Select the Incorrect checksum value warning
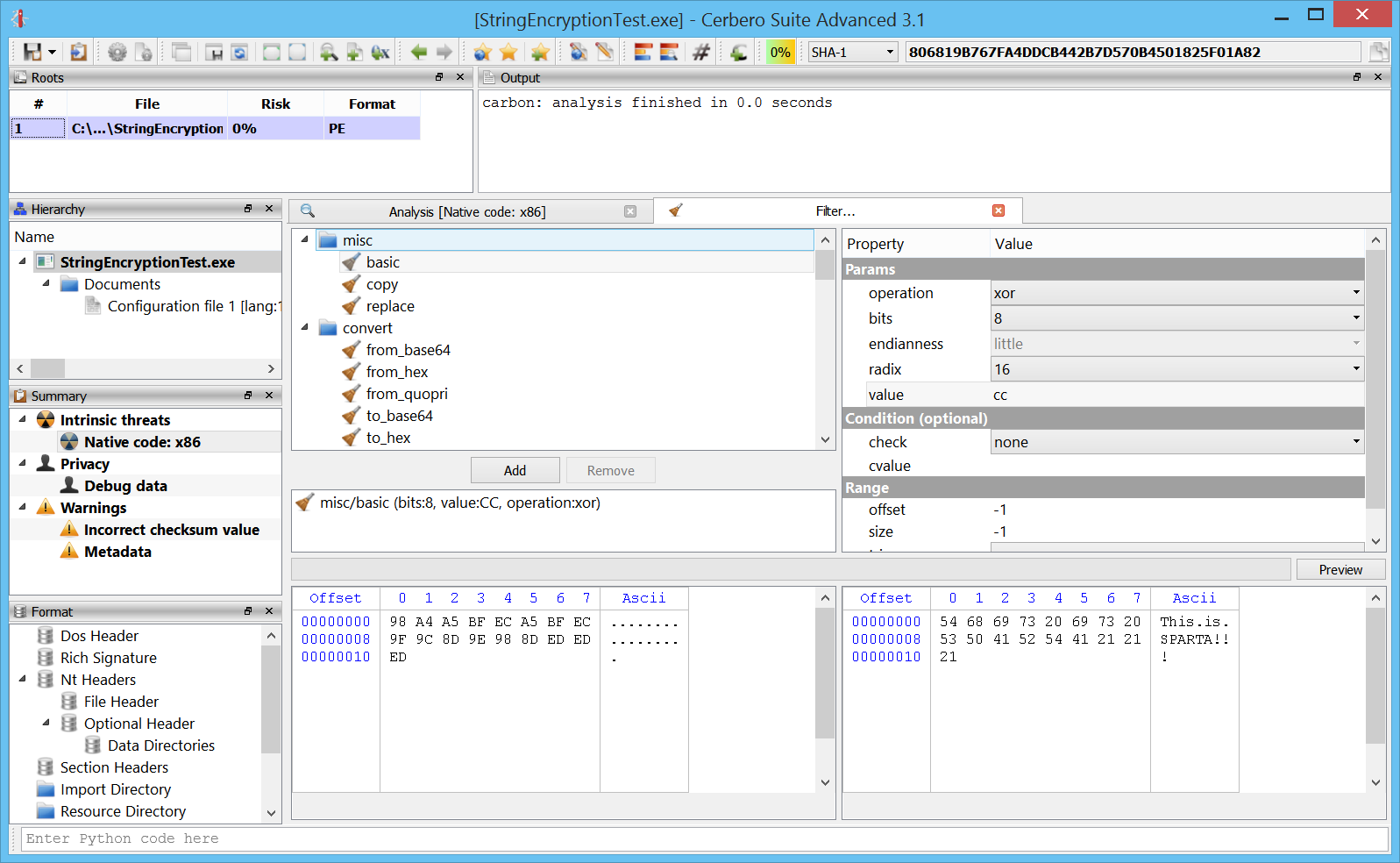 (x=171, y=530)
